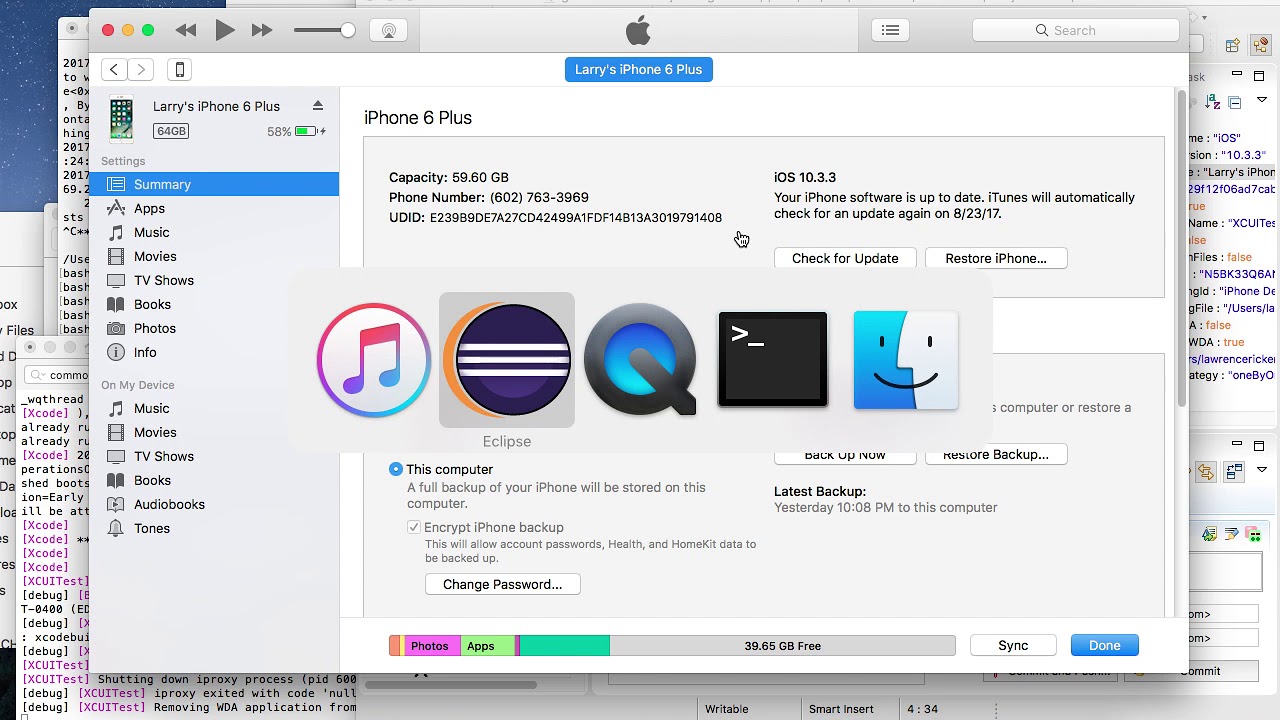
Task: Click Larry's iPhone 6 Plus tab
Action: [638, 69]
